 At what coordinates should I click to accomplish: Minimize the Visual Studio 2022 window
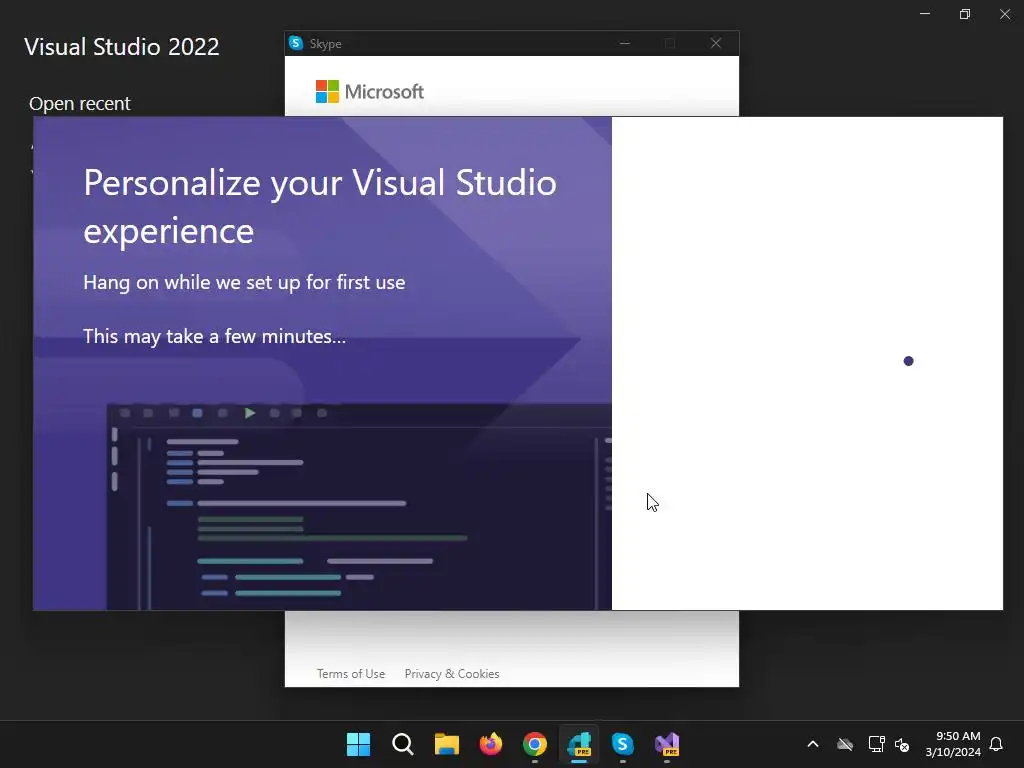pos(925,14)
